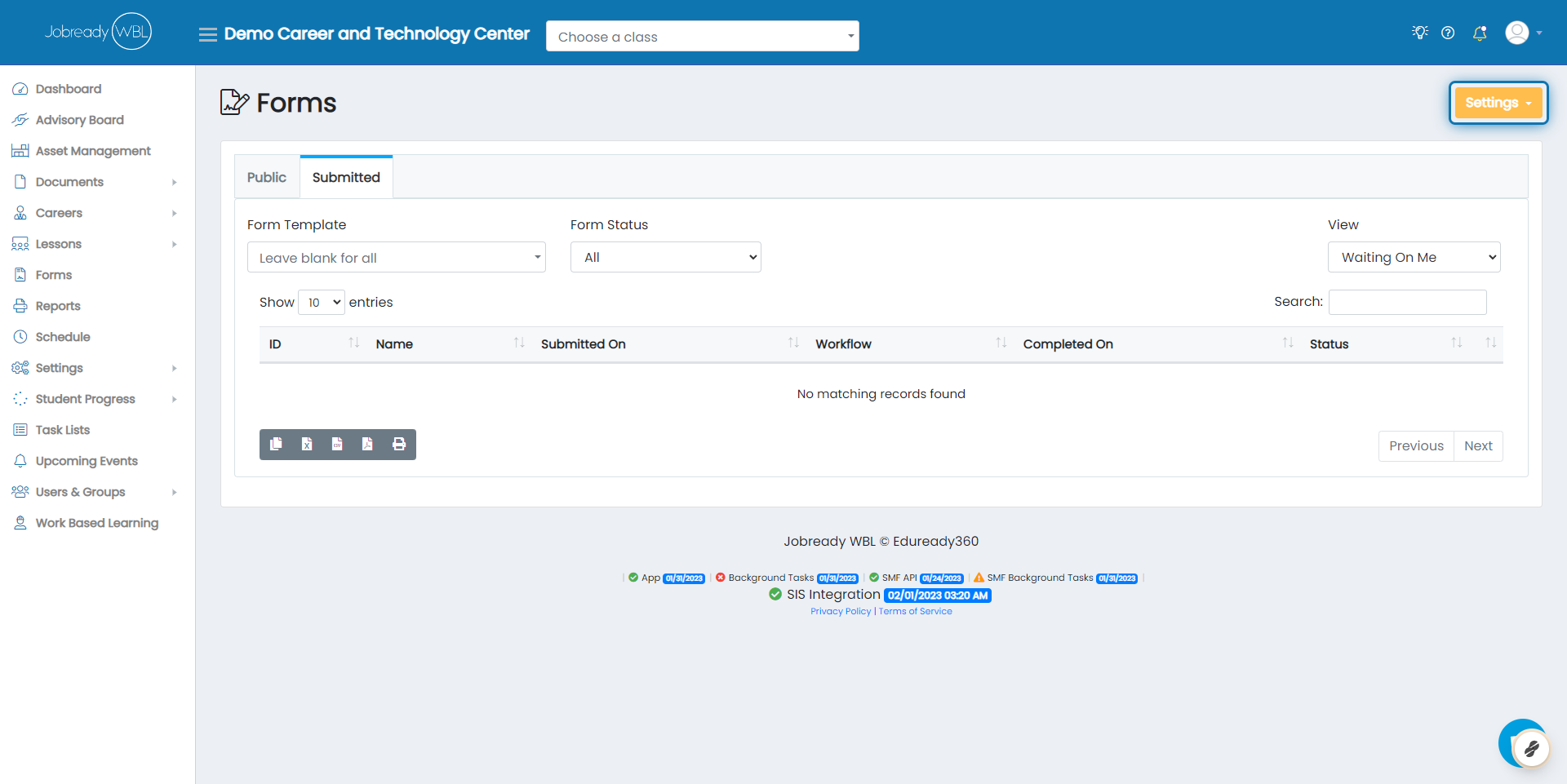Click the Jobready WBL logo
Screen dimensions: 1567x784
tap(98, 32)
